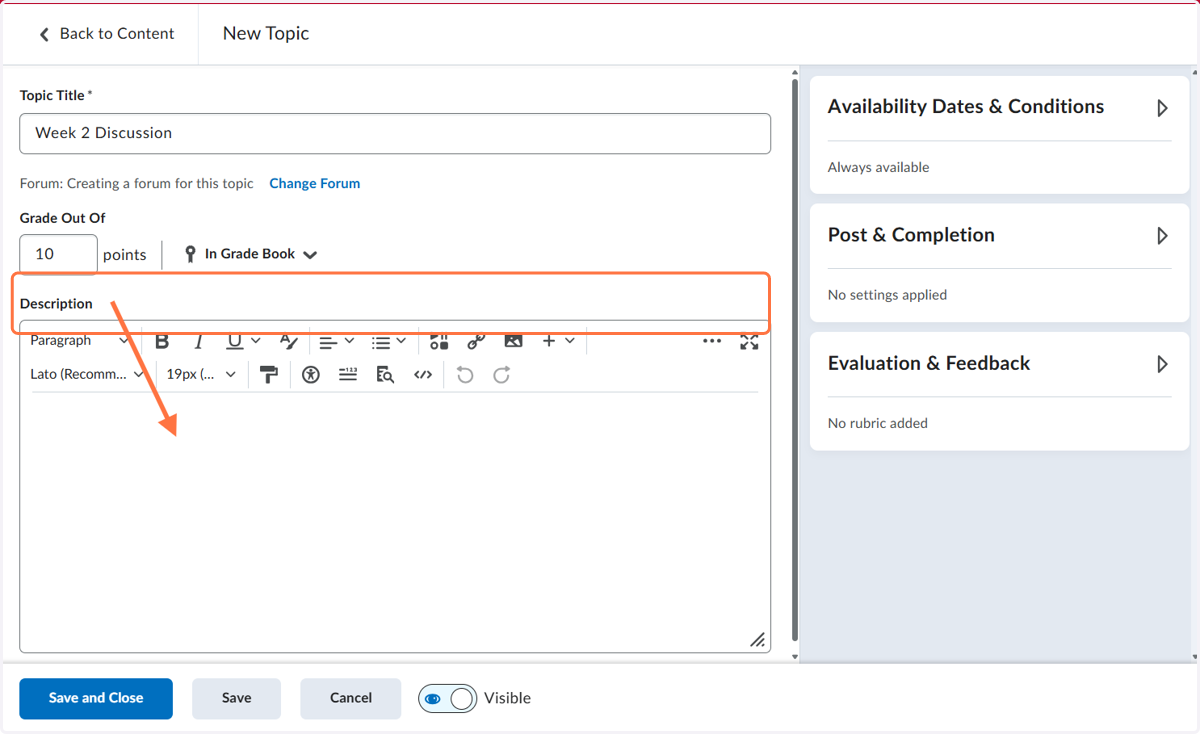The width and height of the screenshot is (1200, 734).
Task: Open the In Grade Book dropdown
Action: (x=251, y=254)
